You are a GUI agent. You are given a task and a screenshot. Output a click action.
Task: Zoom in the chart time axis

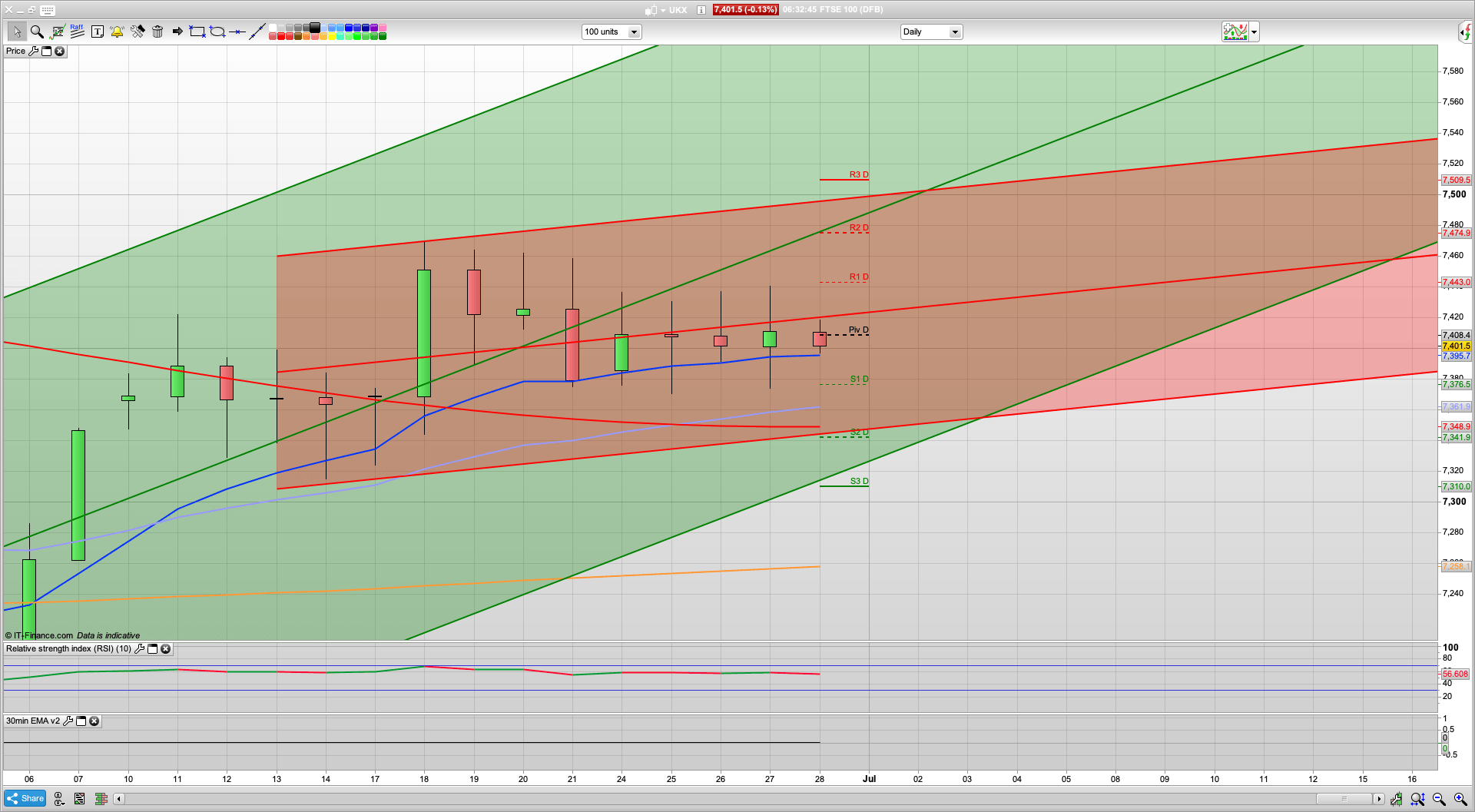pos(1460,799)
